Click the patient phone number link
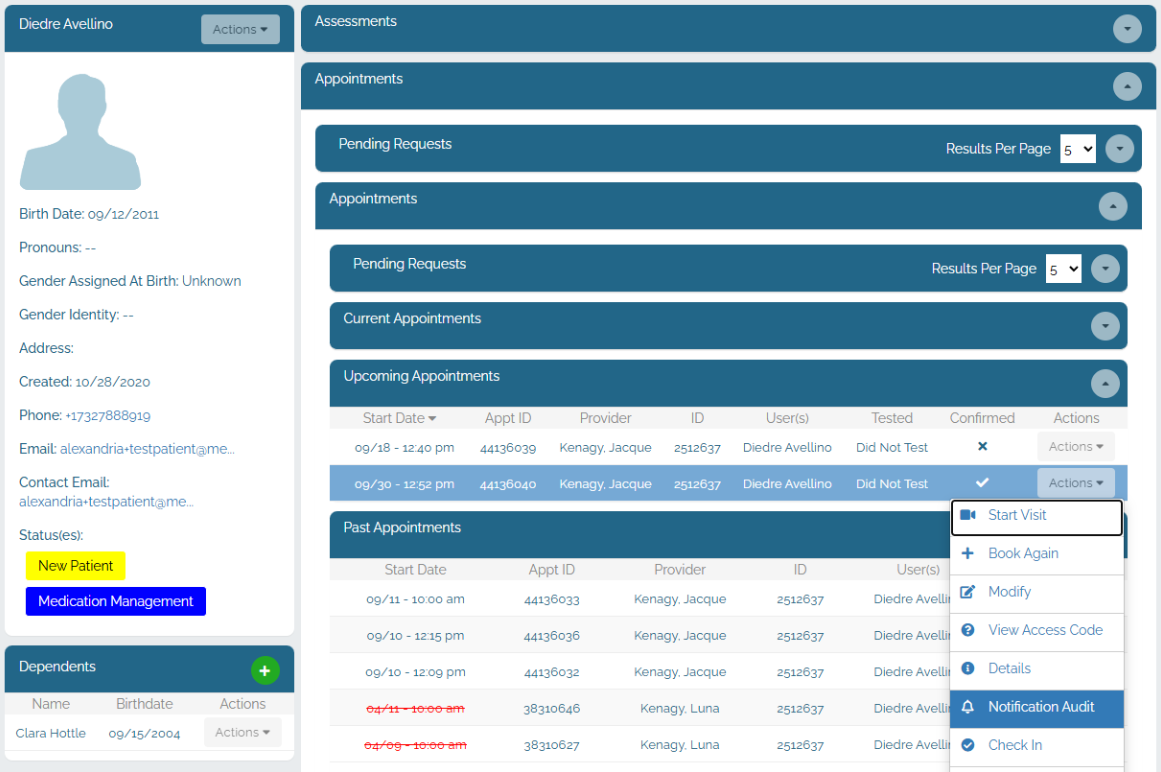 tap(108, 416)
